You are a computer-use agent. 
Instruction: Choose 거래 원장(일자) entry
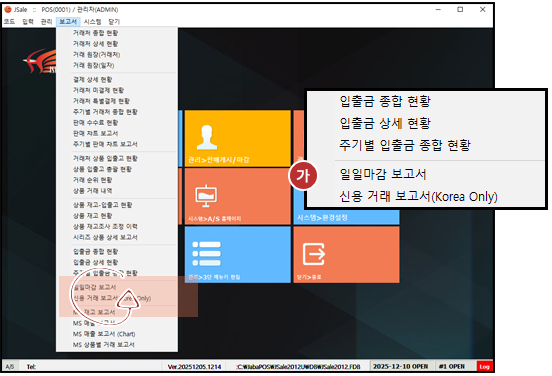click(x=94, y=65)
